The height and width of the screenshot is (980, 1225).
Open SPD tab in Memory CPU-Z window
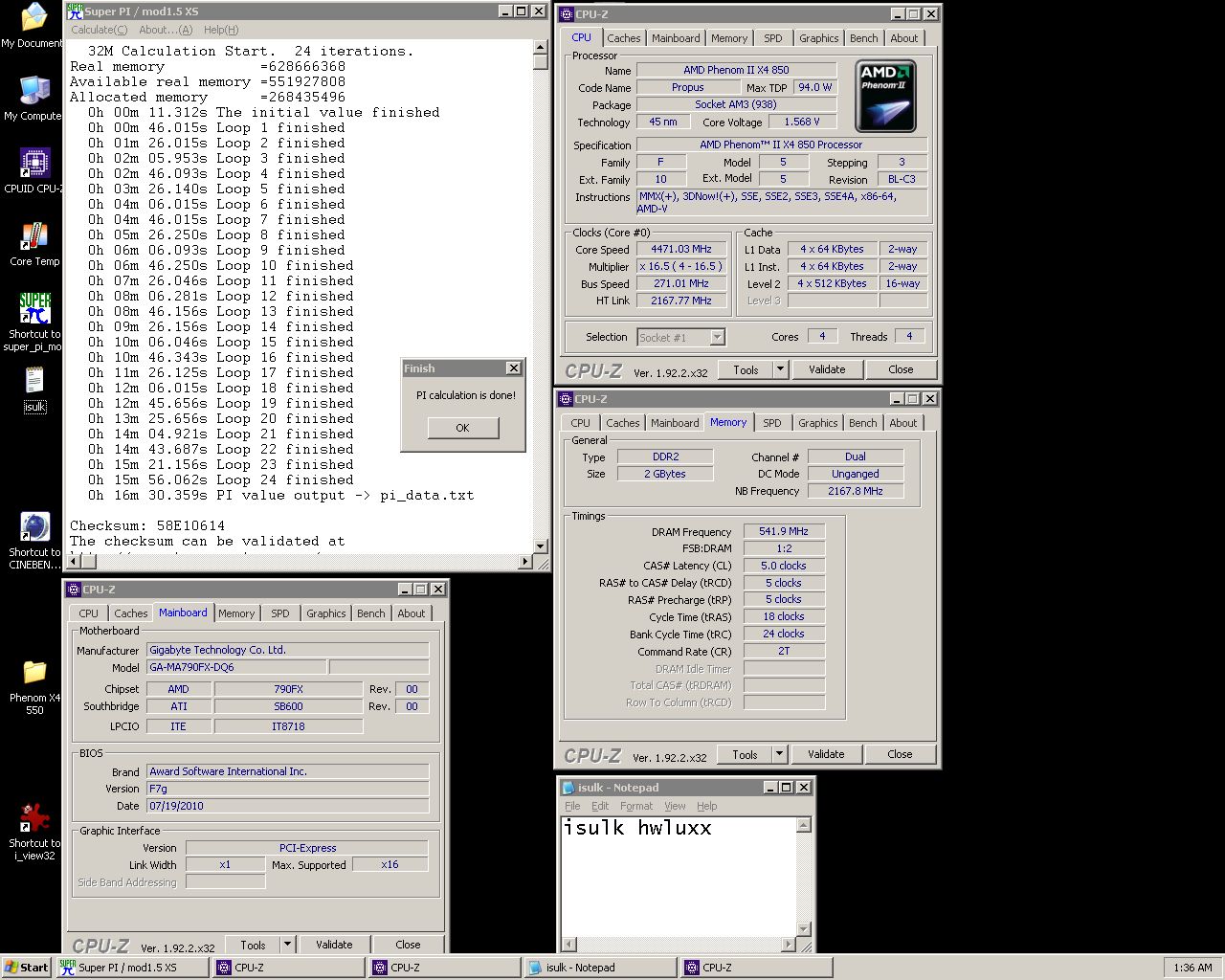(x=772, y=423)
